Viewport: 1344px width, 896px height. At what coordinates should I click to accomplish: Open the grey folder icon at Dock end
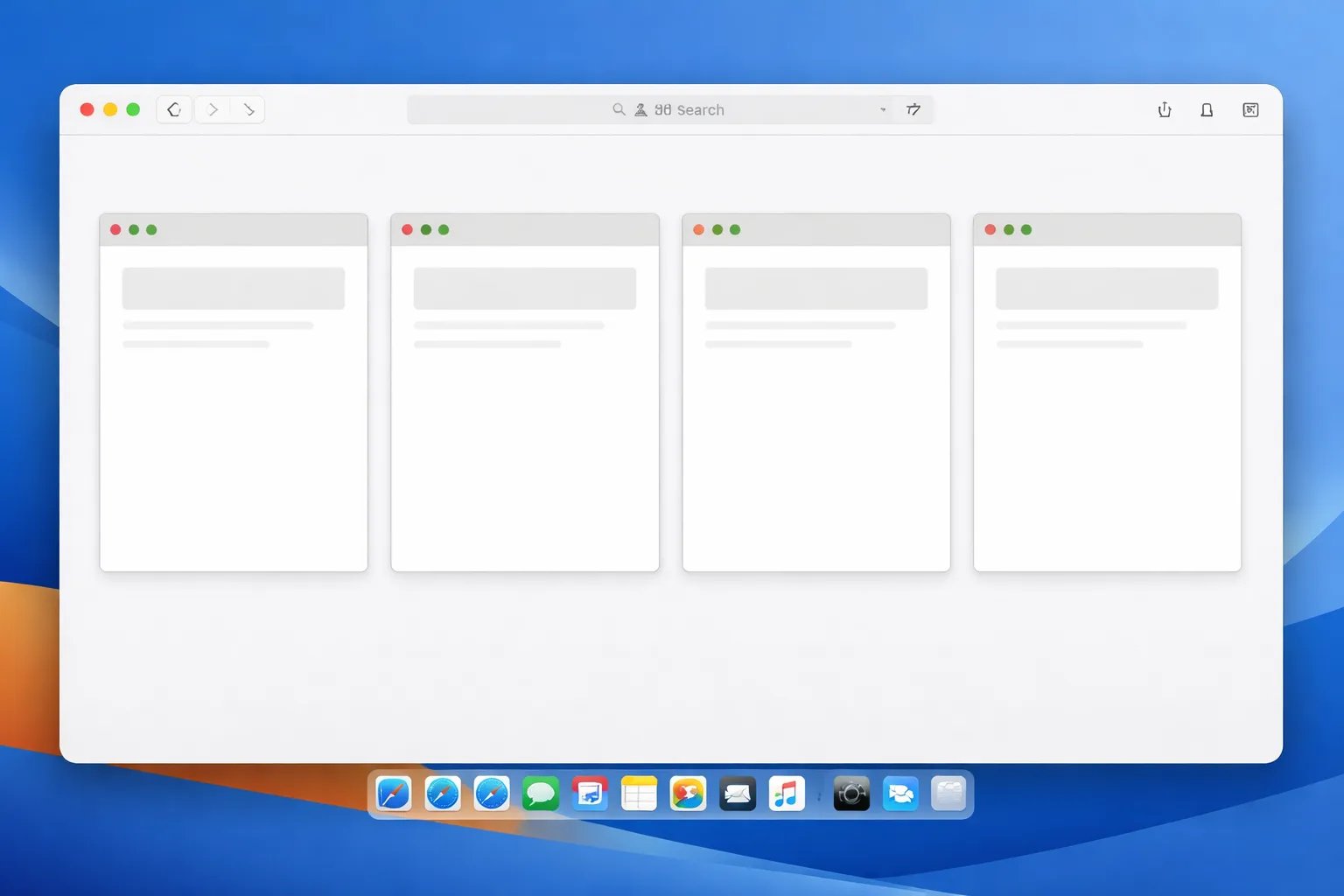[x=948, y=794]
